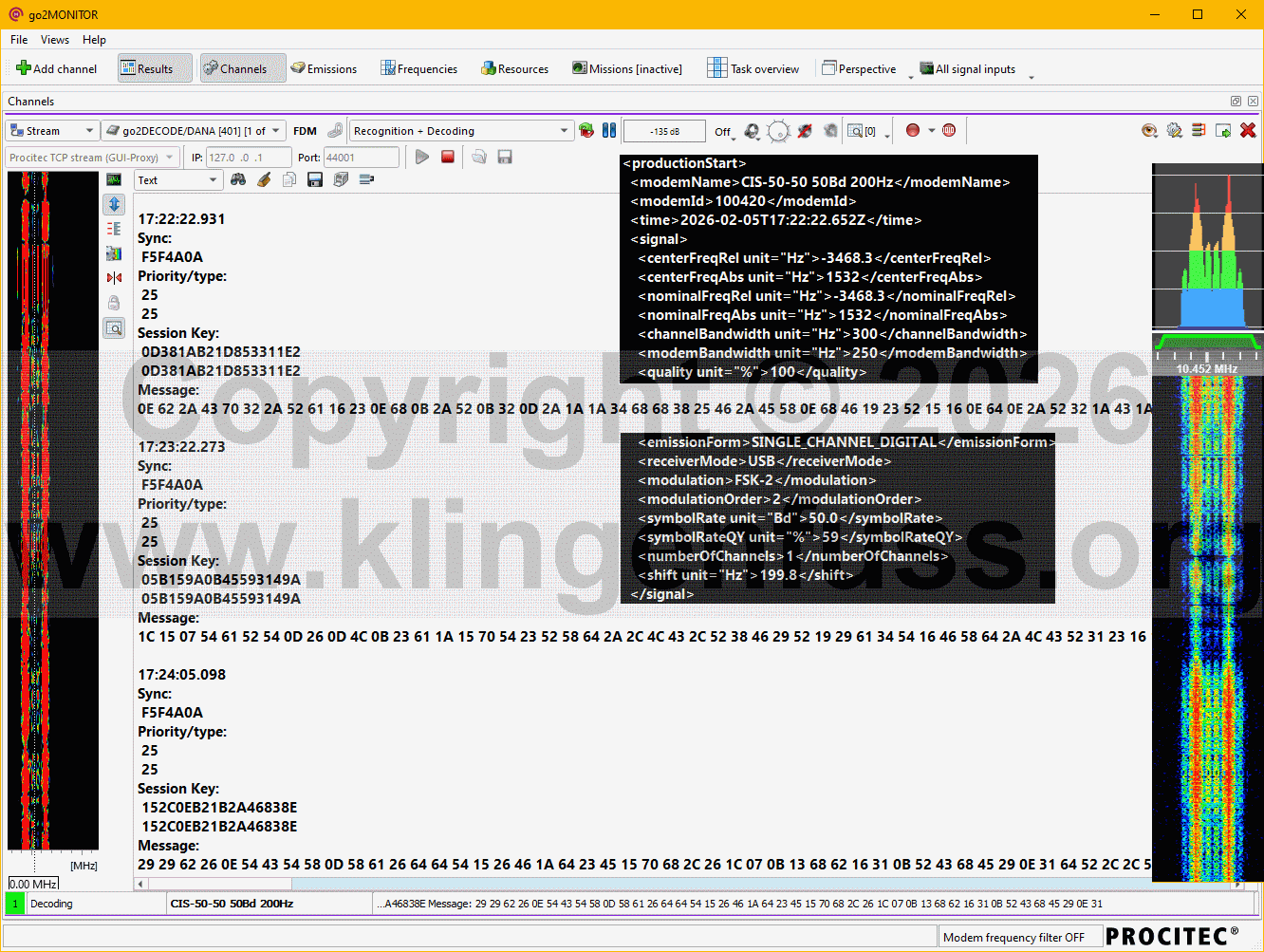Click the Add channel button

pos(57,68)
